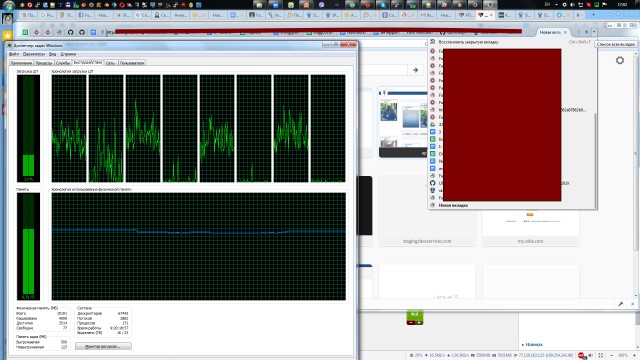Open the Справка menu in Task Manager
This screenshot has height=360, width=640.
[68, 54]
